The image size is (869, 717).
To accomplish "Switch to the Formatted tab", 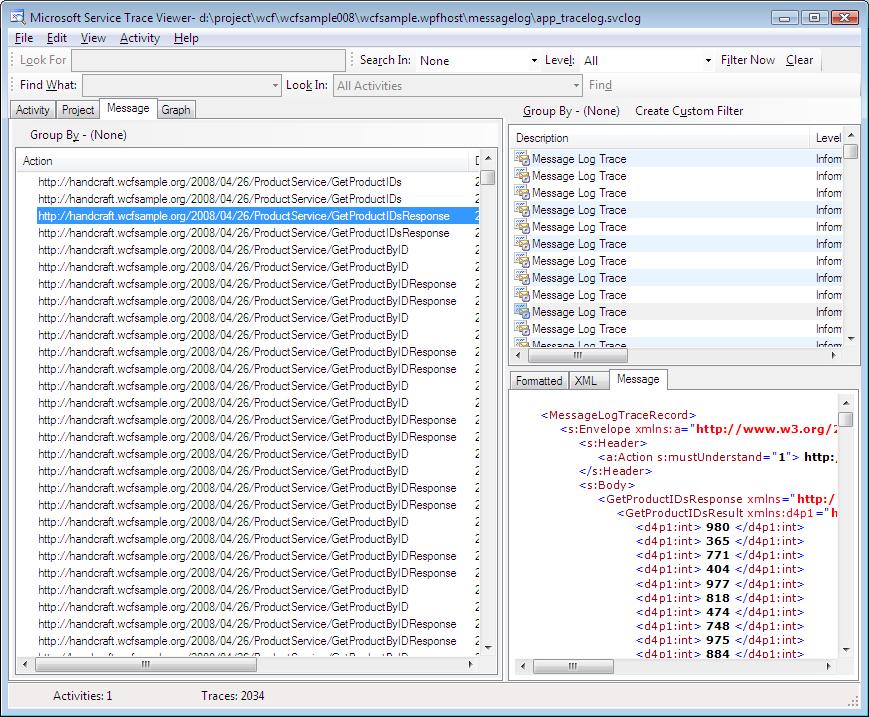I will pos(539,381).
